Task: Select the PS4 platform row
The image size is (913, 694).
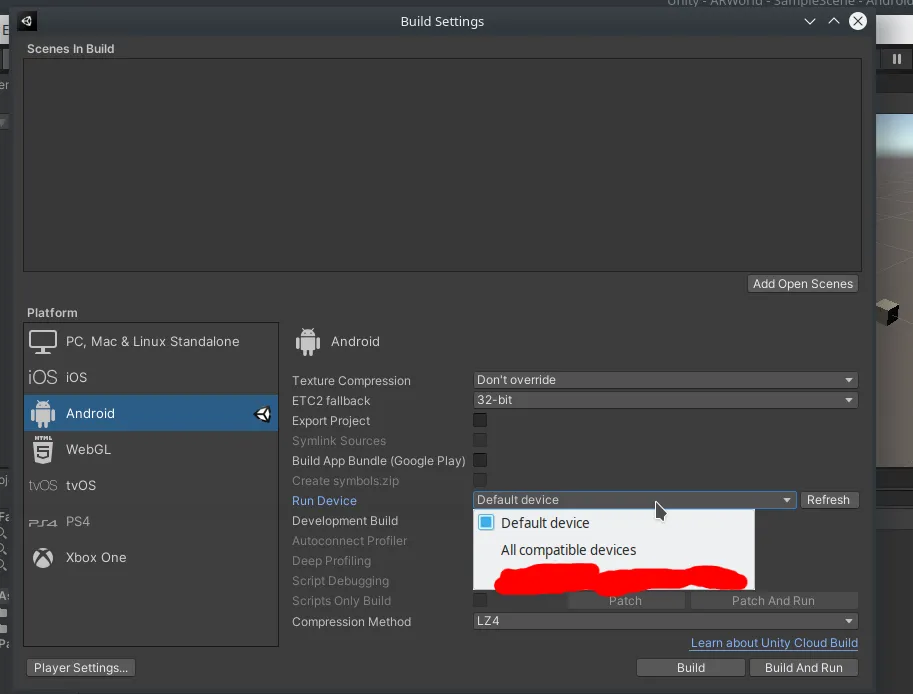Action: (x=151, y=522)
